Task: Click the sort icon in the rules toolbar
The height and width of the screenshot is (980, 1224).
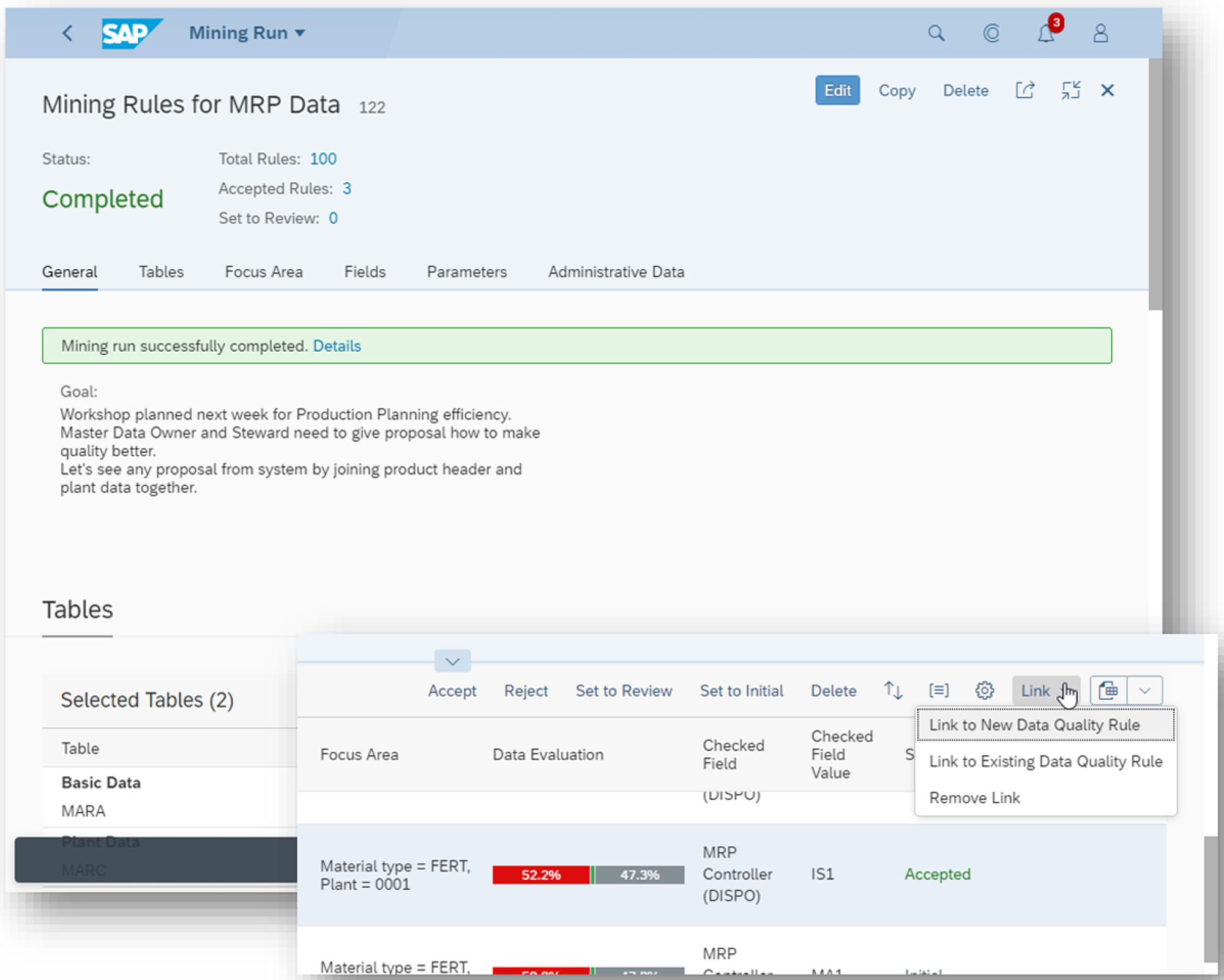Action: click(893, 691)
